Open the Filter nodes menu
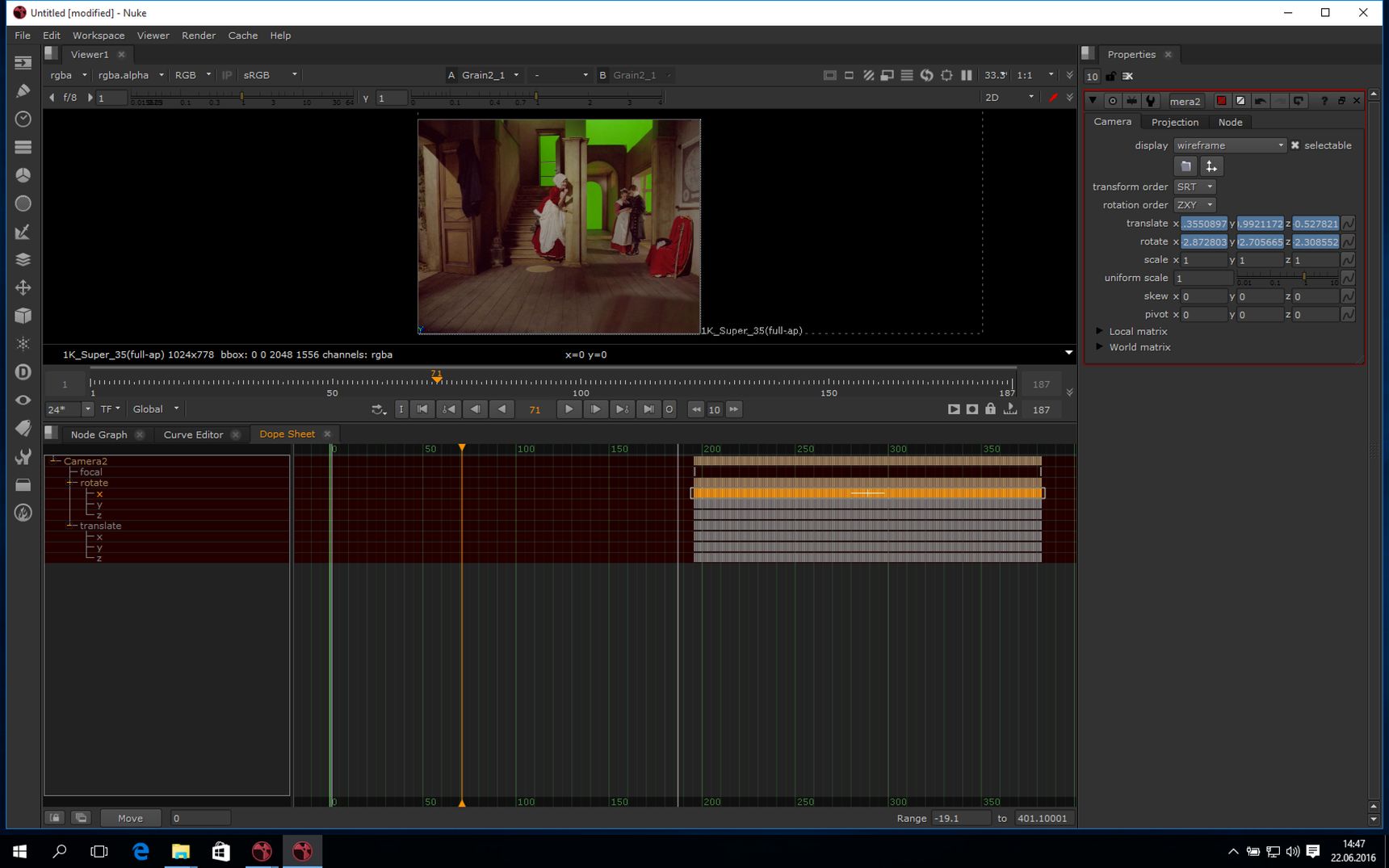1389x868 pixels. point(23,203)
